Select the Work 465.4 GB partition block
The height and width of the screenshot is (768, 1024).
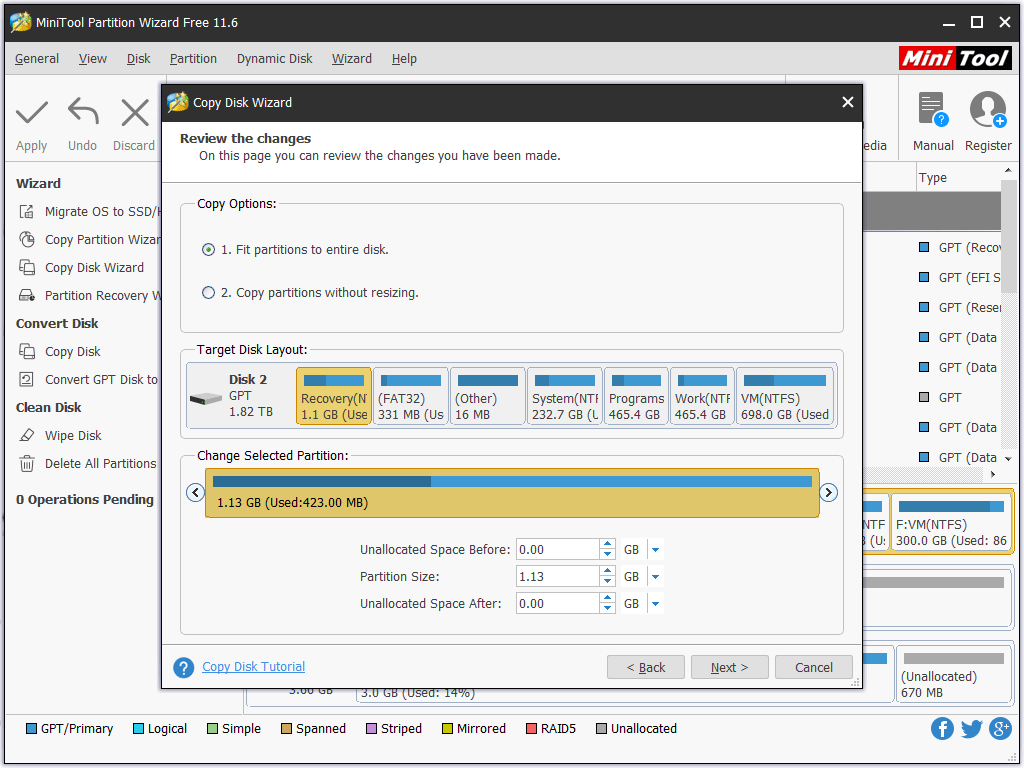pos(702,396)
